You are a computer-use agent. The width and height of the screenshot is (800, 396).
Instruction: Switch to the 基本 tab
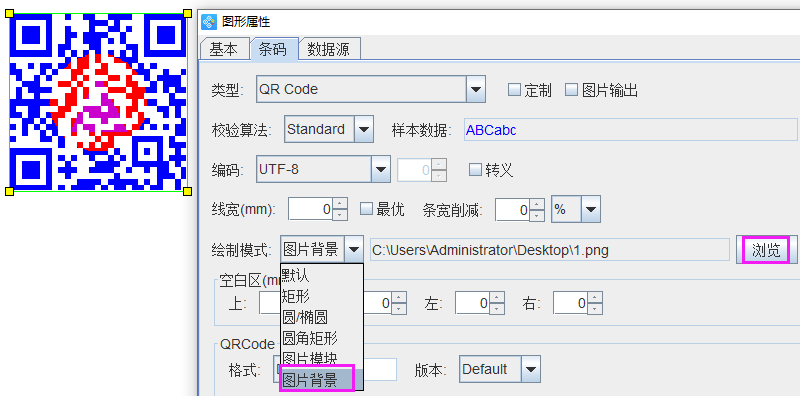pyautogui.click(x=224, y=50)
